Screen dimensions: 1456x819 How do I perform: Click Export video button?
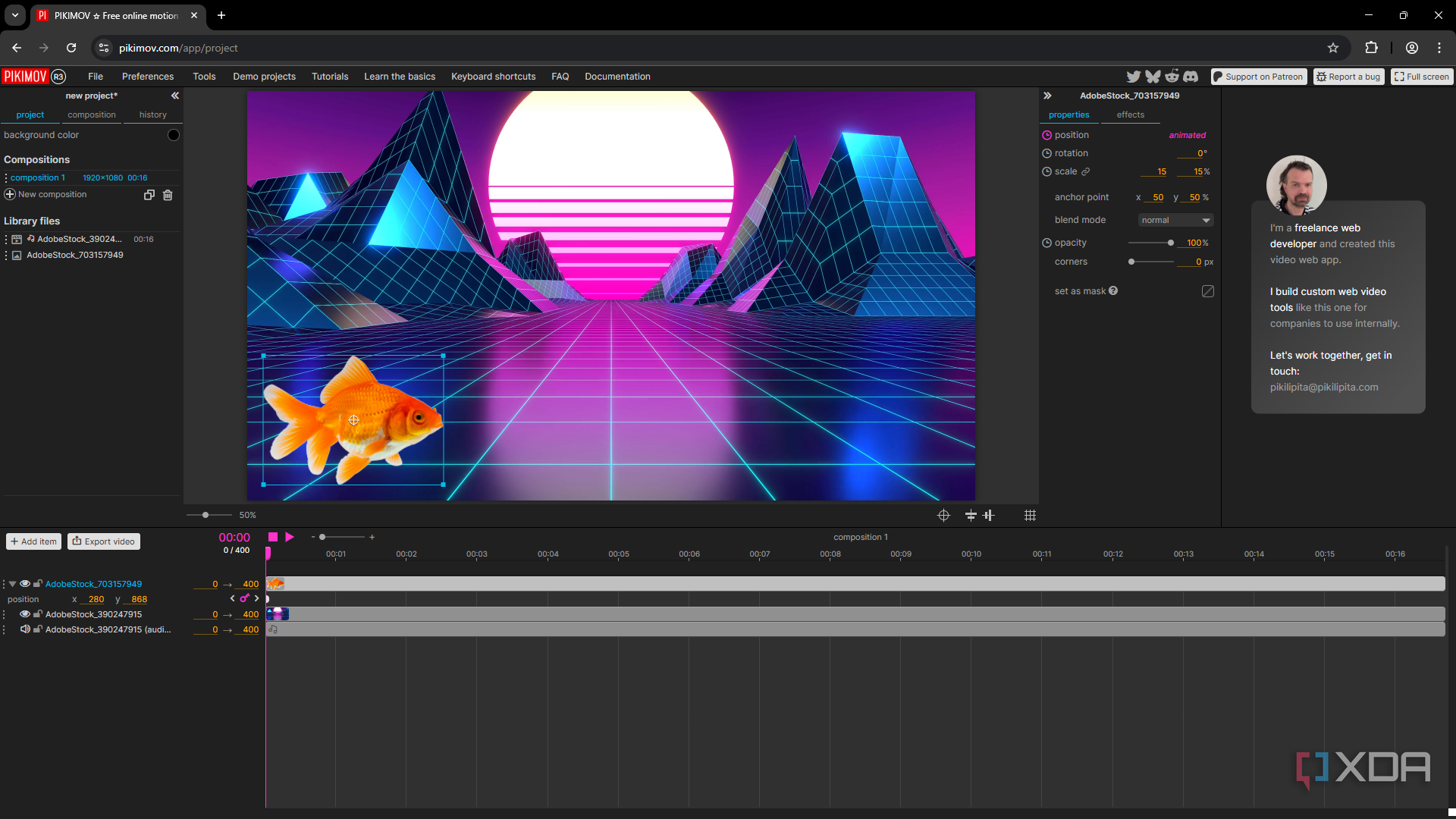pyautogui.click(x=104, y=541)
